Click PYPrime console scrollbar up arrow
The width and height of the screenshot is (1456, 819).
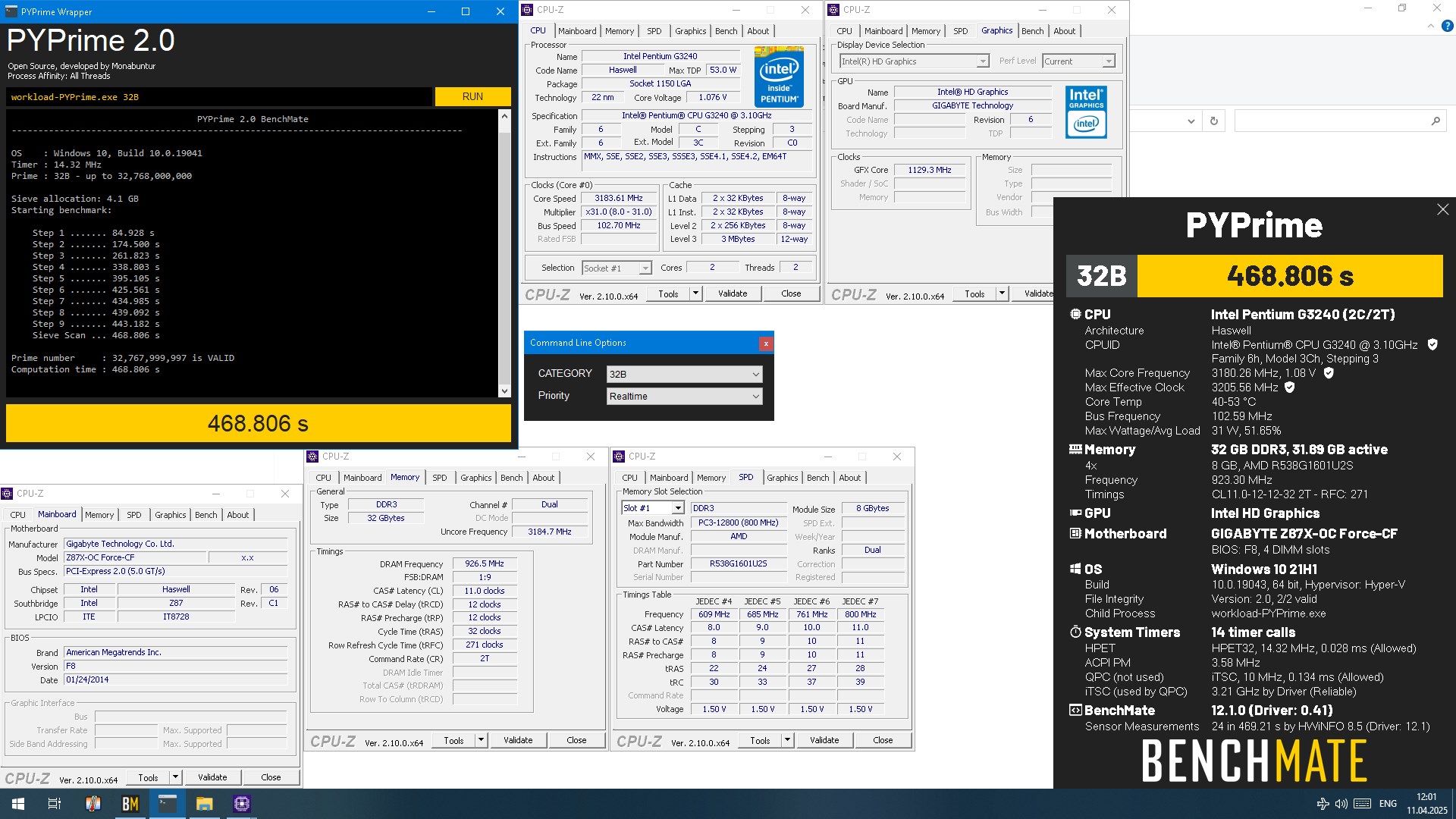[x=504, y=116]
